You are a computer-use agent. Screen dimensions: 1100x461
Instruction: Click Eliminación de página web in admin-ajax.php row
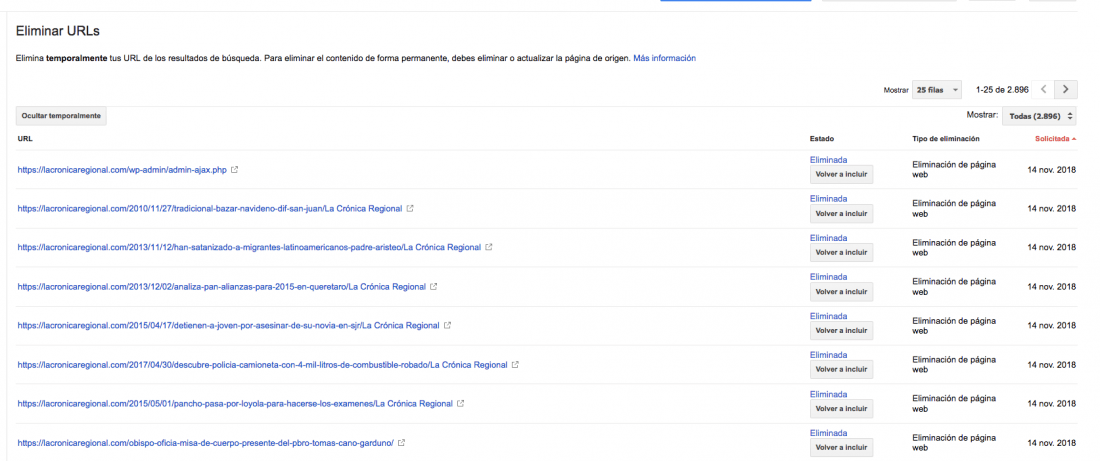coord(953,170)
